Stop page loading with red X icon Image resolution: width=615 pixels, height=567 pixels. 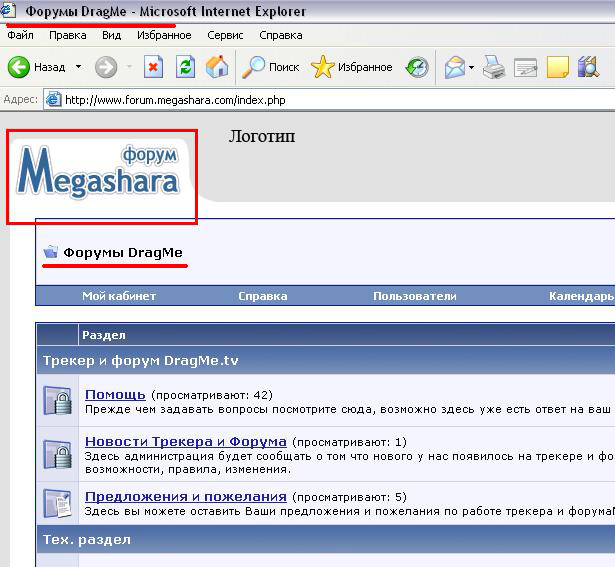pyautogui.click(x=153, y=67)
